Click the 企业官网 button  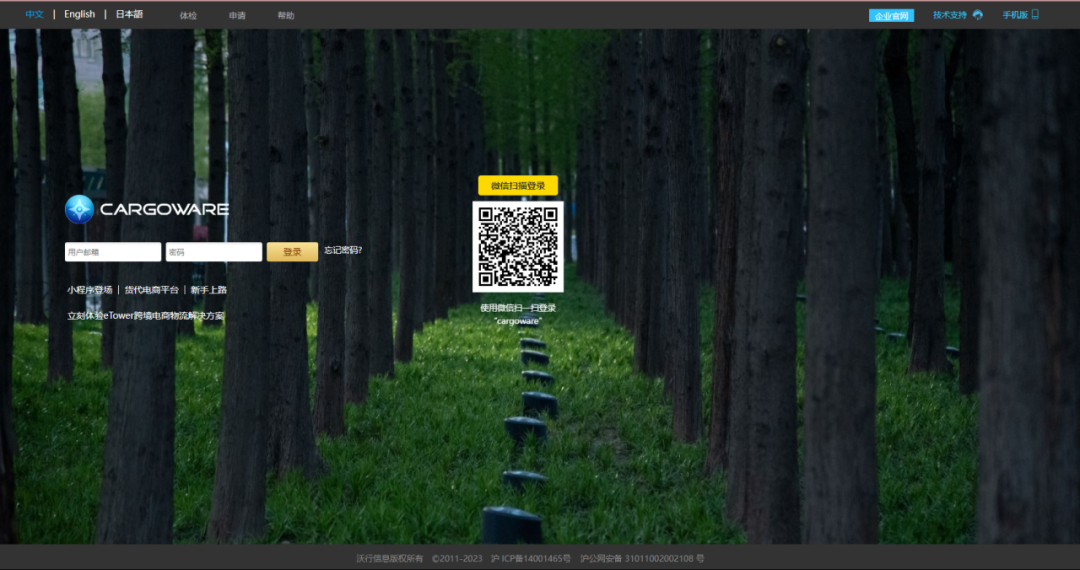(x=891, y=16)
